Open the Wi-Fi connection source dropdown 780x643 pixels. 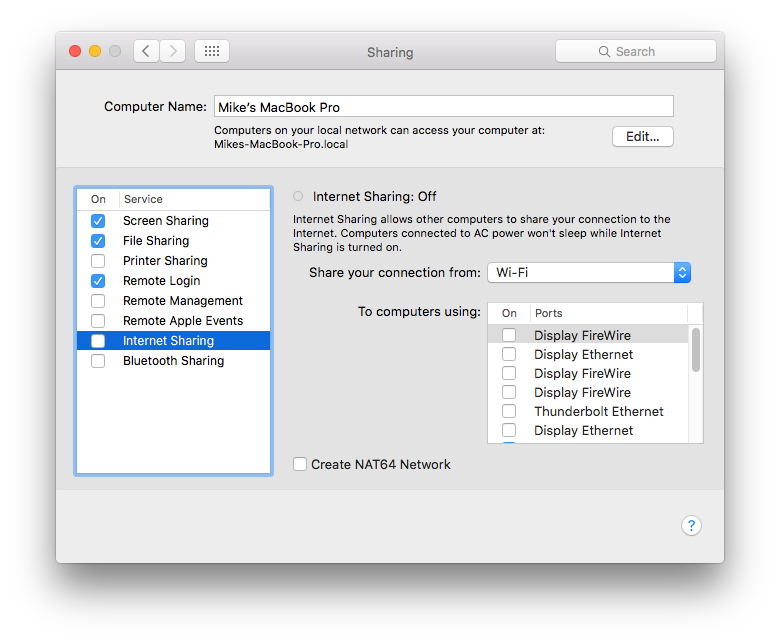click(588, 272)
